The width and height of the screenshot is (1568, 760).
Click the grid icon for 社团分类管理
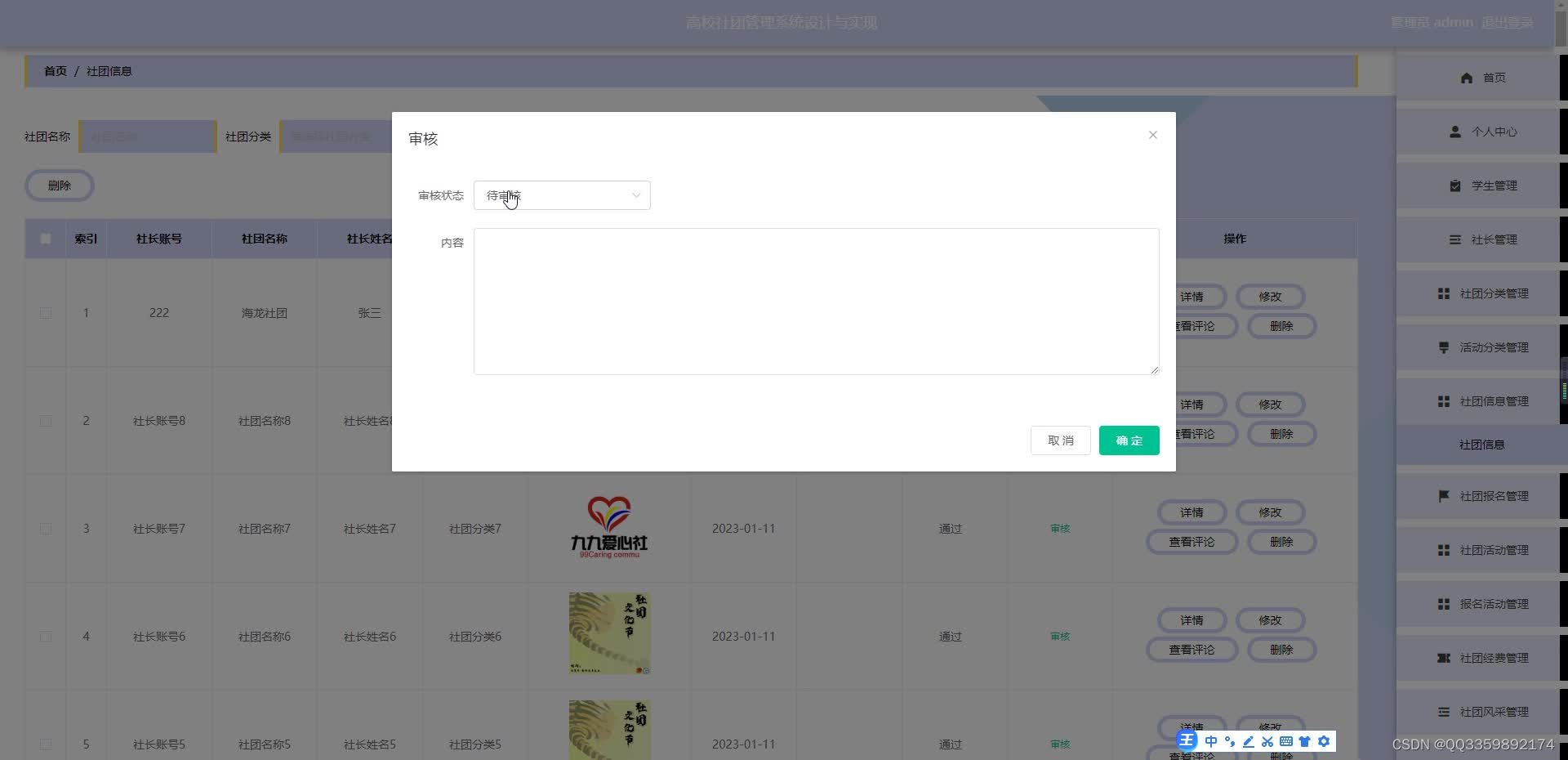tap(1443, 293)
